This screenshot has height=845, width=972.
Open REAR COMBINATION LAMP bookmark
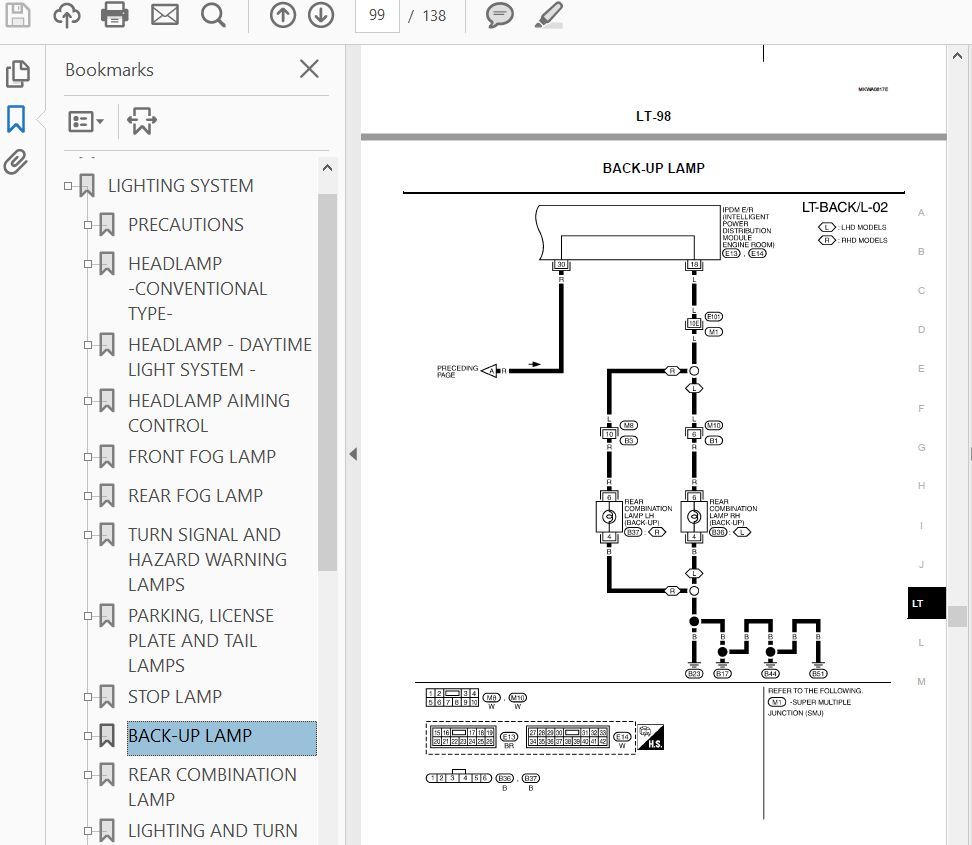(x=212, y=787)
